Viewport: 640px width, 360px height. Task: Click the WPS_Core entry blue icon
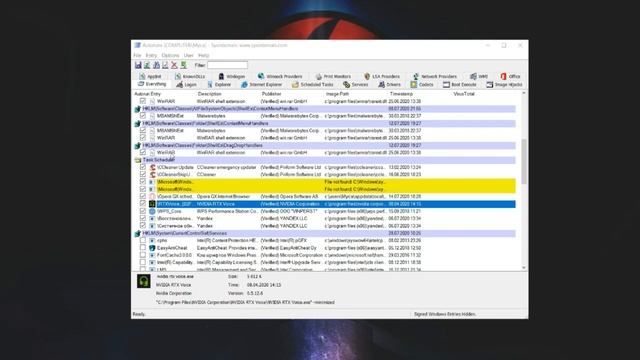click(x=152, y=211)
